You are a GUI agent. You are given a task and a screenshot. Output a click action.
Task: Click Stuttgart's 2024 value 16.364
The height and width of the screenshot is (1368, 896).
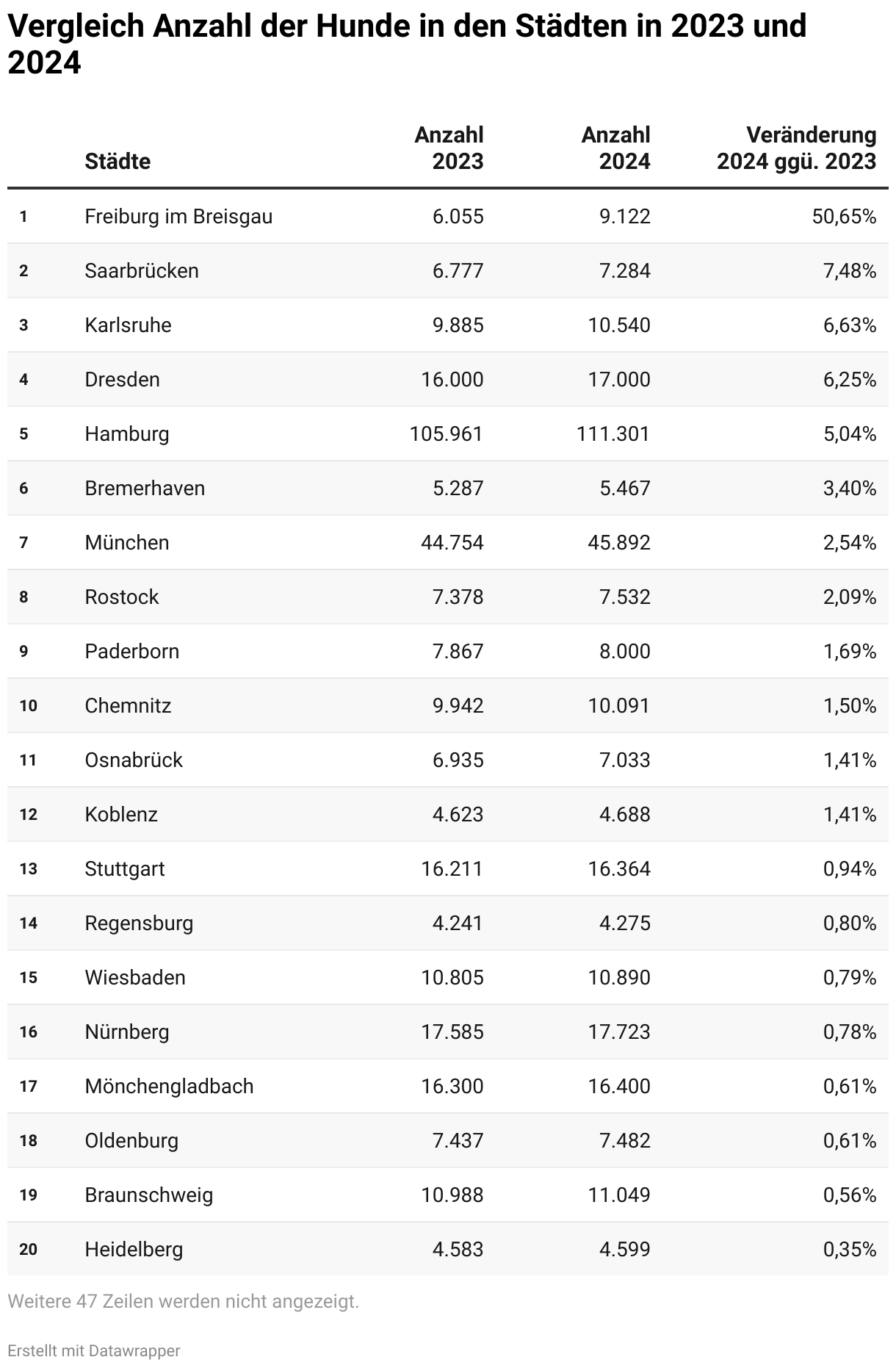(618, 869)
